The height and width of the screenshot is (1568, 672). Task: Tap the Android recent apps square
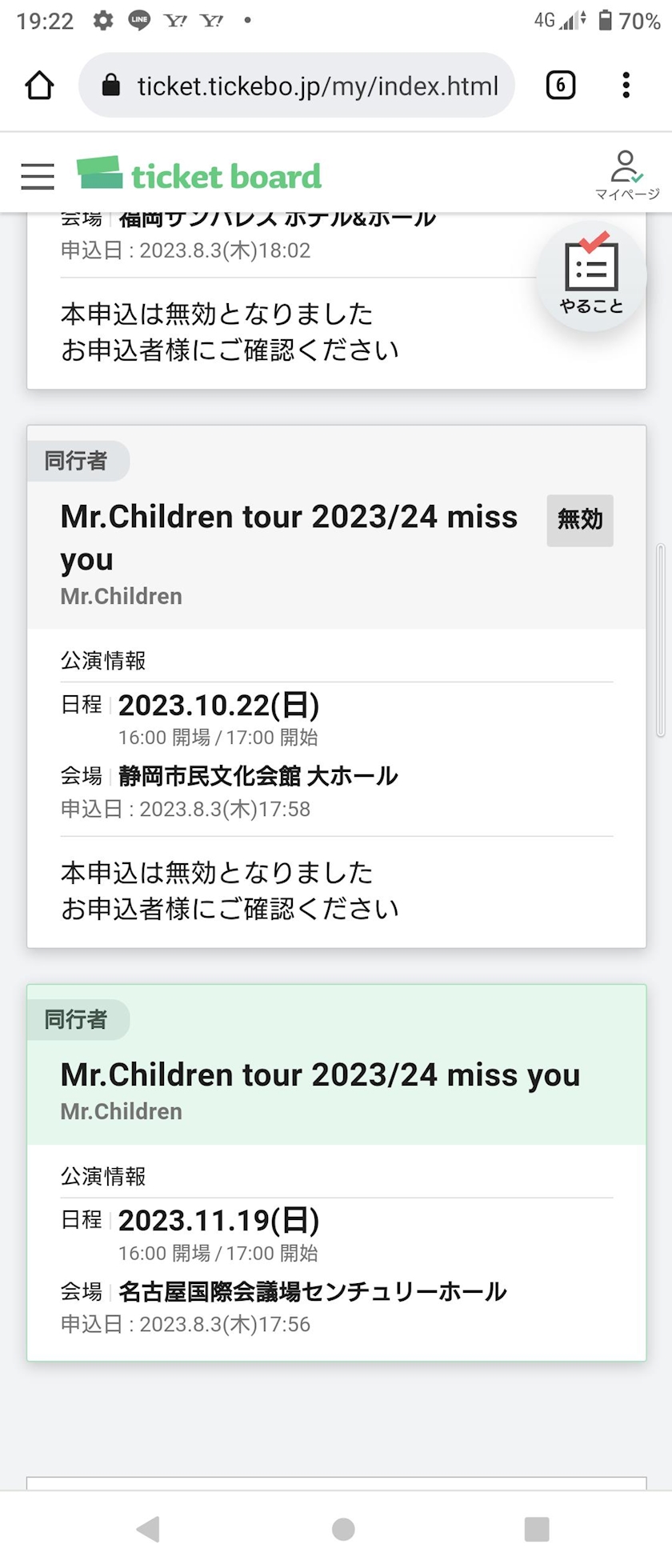[x=537, y=1529]
